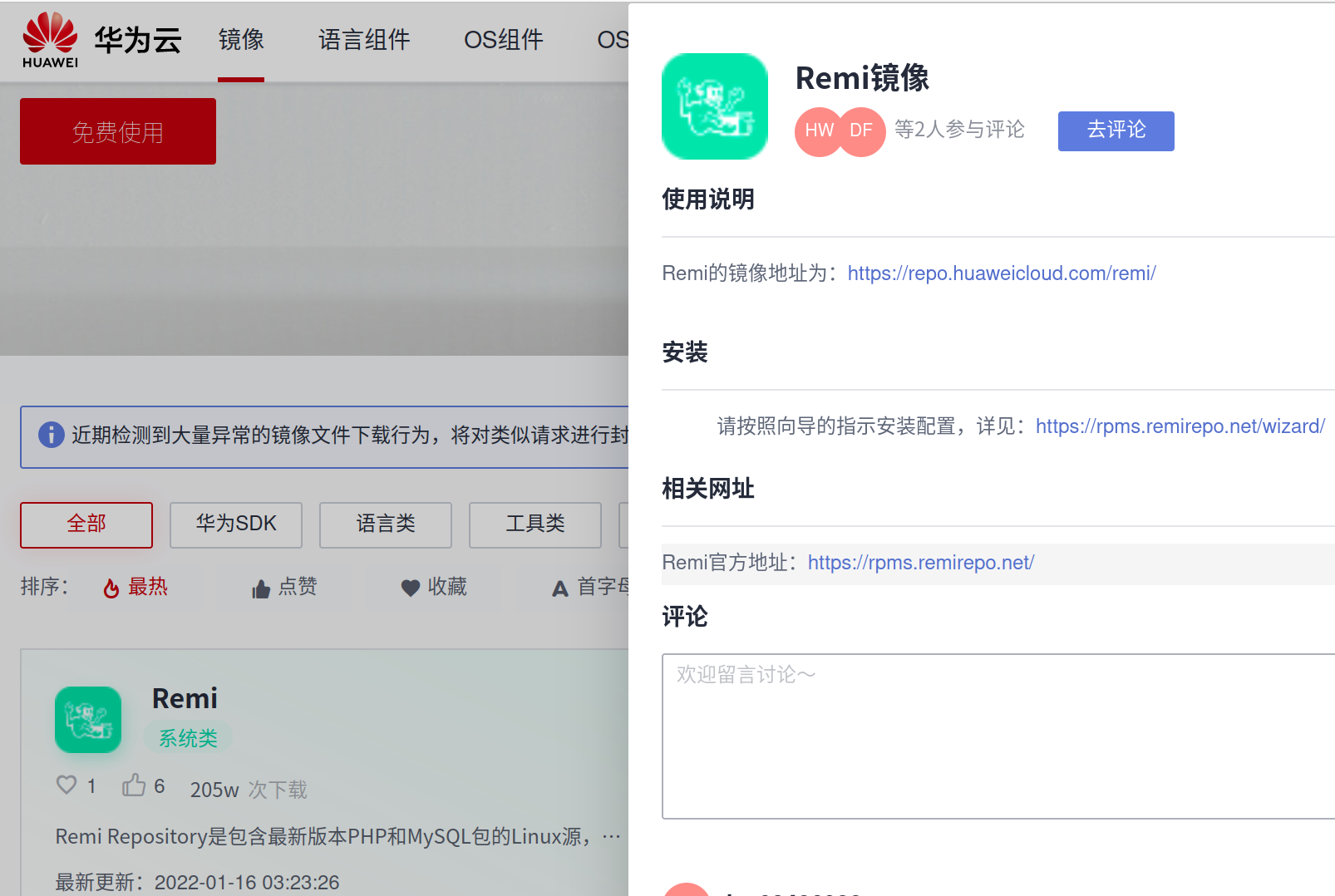Screen dimensions: 1335x896
Task: Click the 使用说明 heading
Action: pyautogui.click(x=708, y=199)
